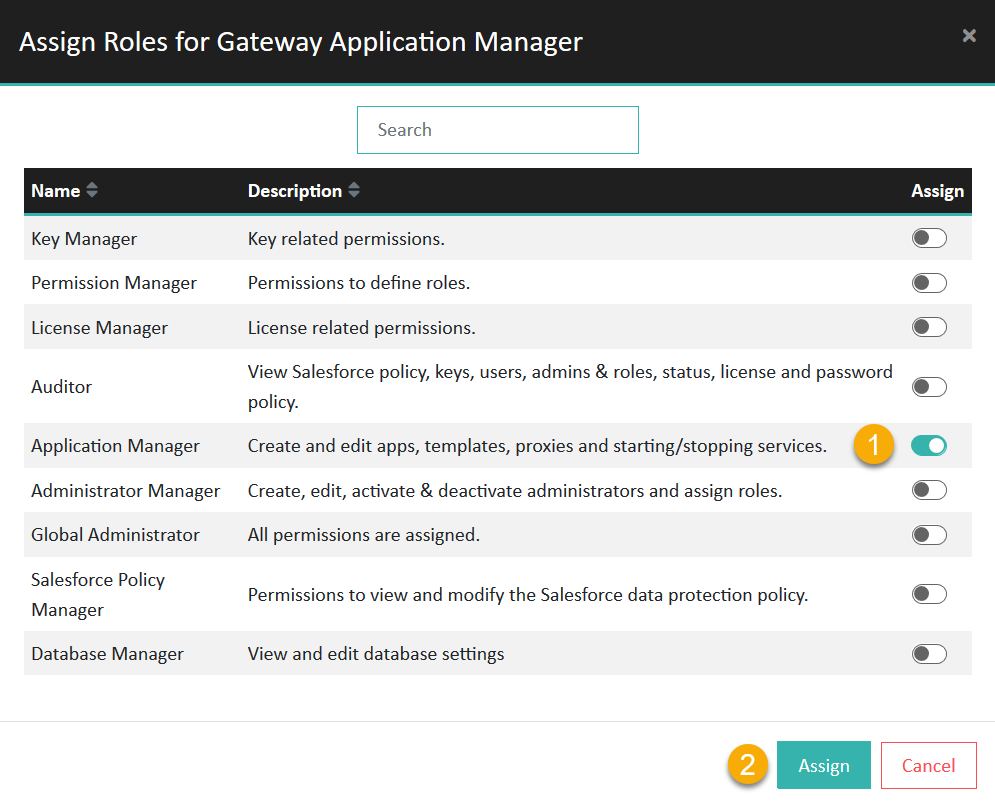Select the Permission Manager name cell
This screenshot has width=995, height=806.
(114, 283)
